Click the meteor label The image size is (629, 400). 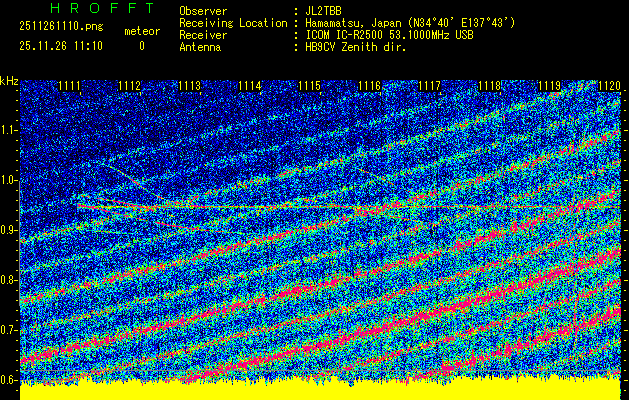141,31
